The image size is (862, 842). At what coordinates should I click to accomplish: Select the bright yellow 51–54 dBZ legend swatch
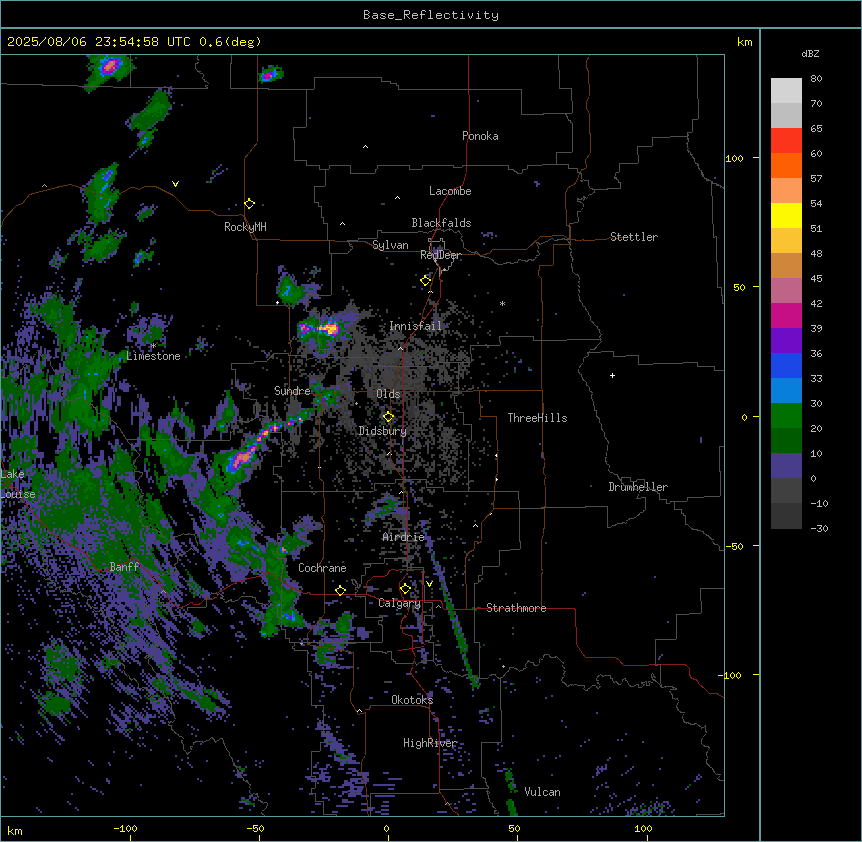click(x=786, y=216)
